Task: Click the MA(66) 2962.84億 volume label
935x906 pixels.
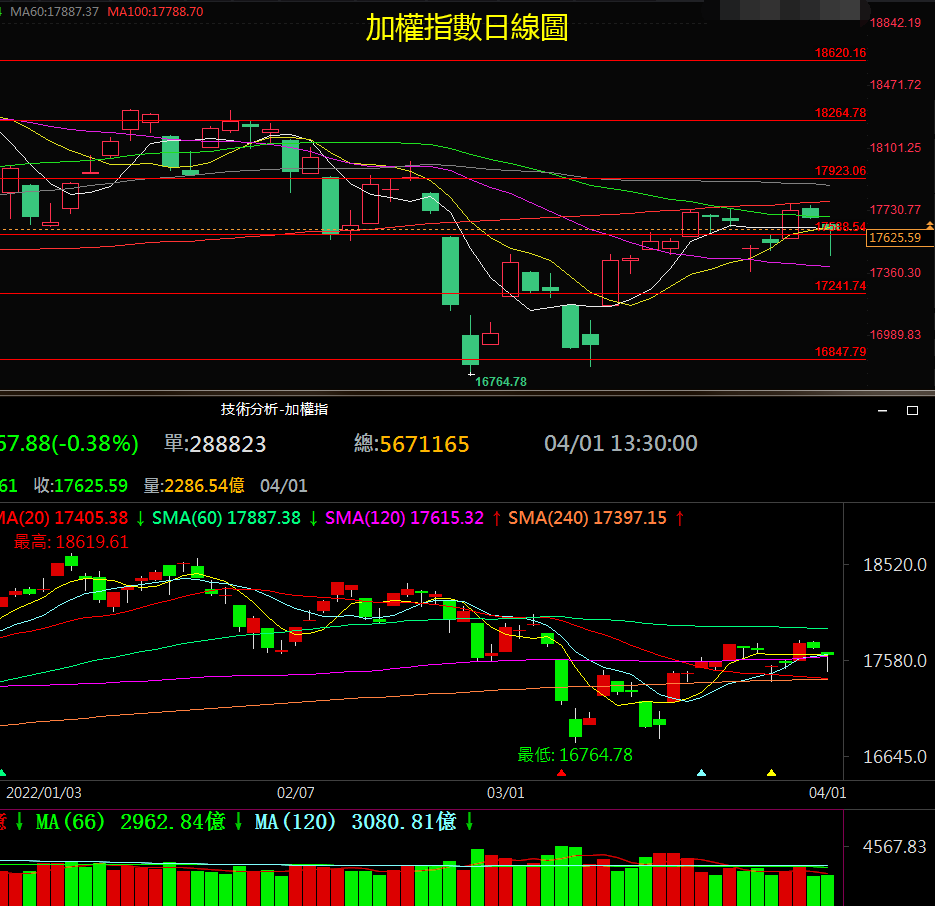Action: click(130, 822)
